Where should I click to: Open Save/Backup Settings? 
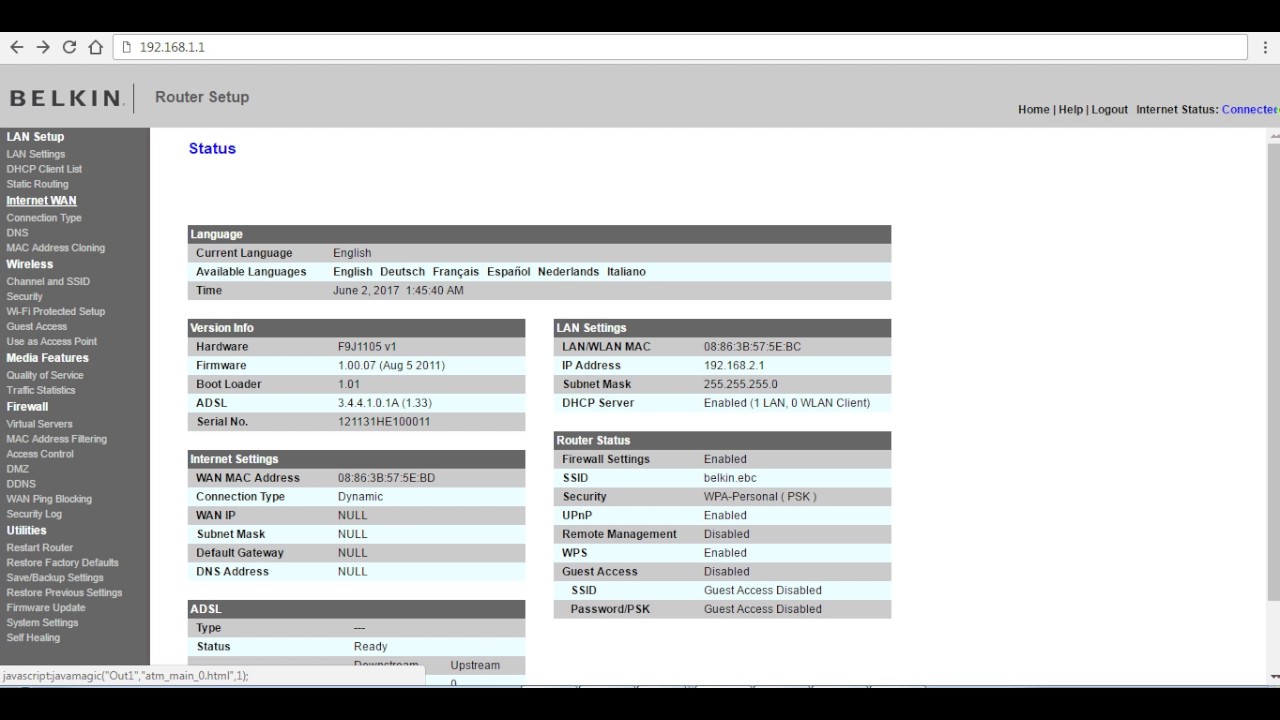click(x=55, y=578)
